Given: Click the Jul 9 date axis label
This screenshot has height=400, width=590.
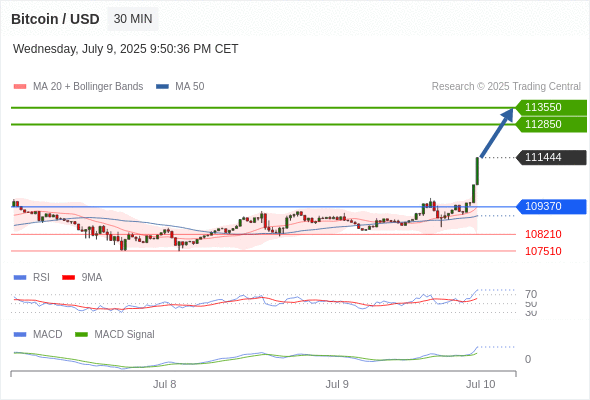Looking at the screenshot, I should 337,384.
